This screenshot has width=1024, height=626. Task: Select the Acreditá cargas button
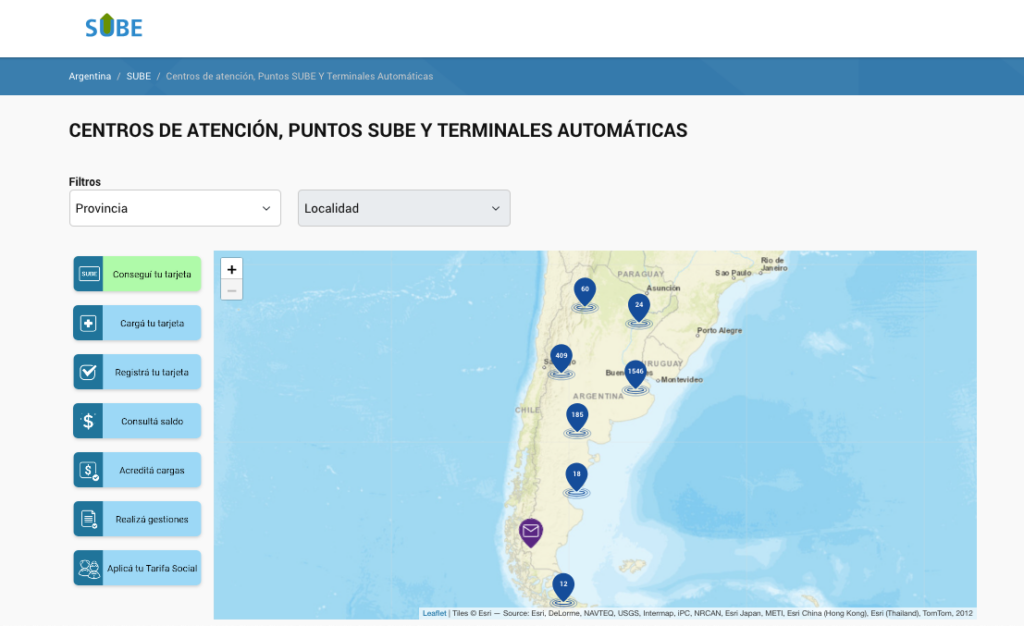pyautogui.click(x=137, y=470)
